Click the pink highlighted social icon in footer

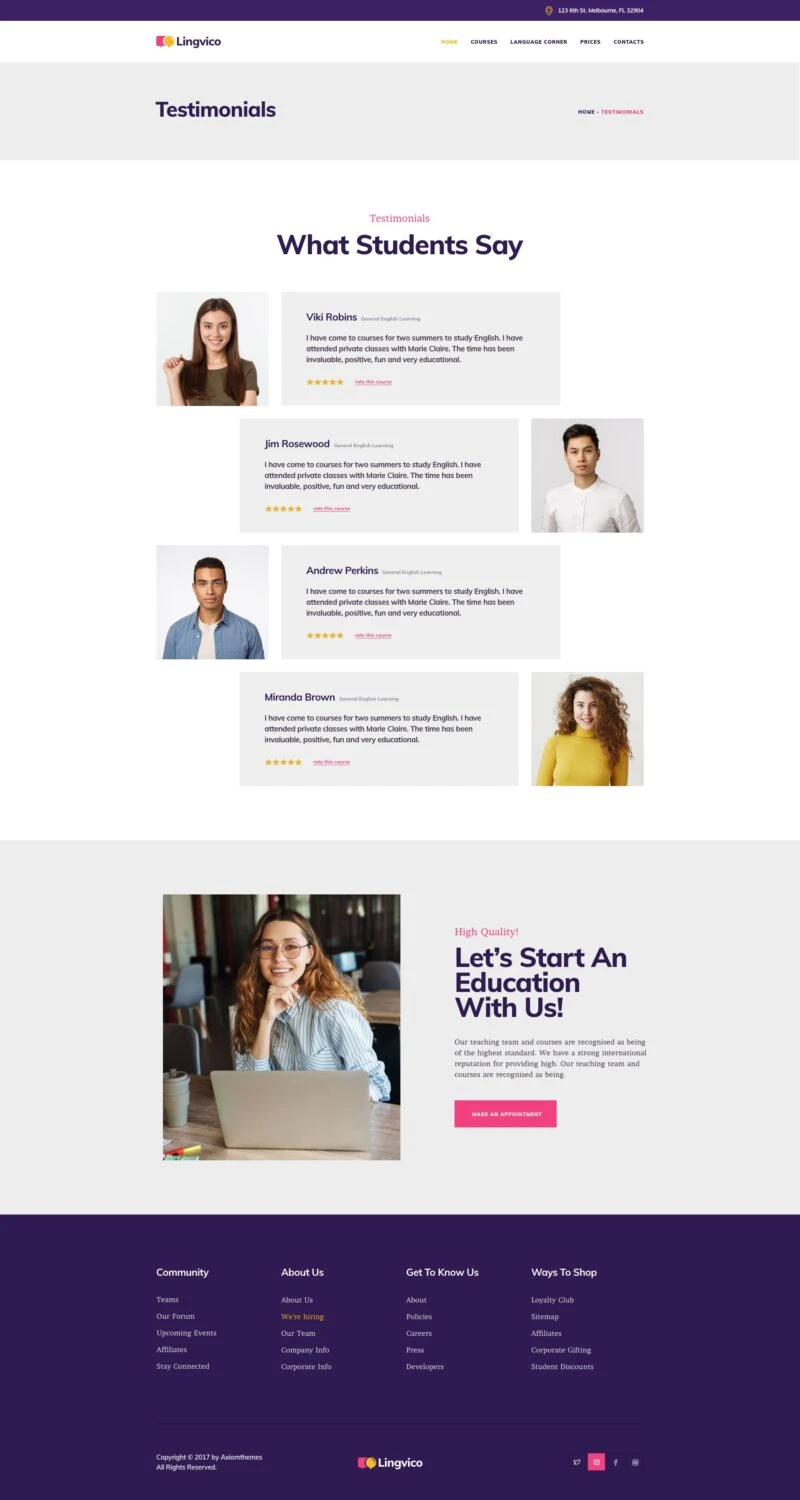coord(596,1462)
